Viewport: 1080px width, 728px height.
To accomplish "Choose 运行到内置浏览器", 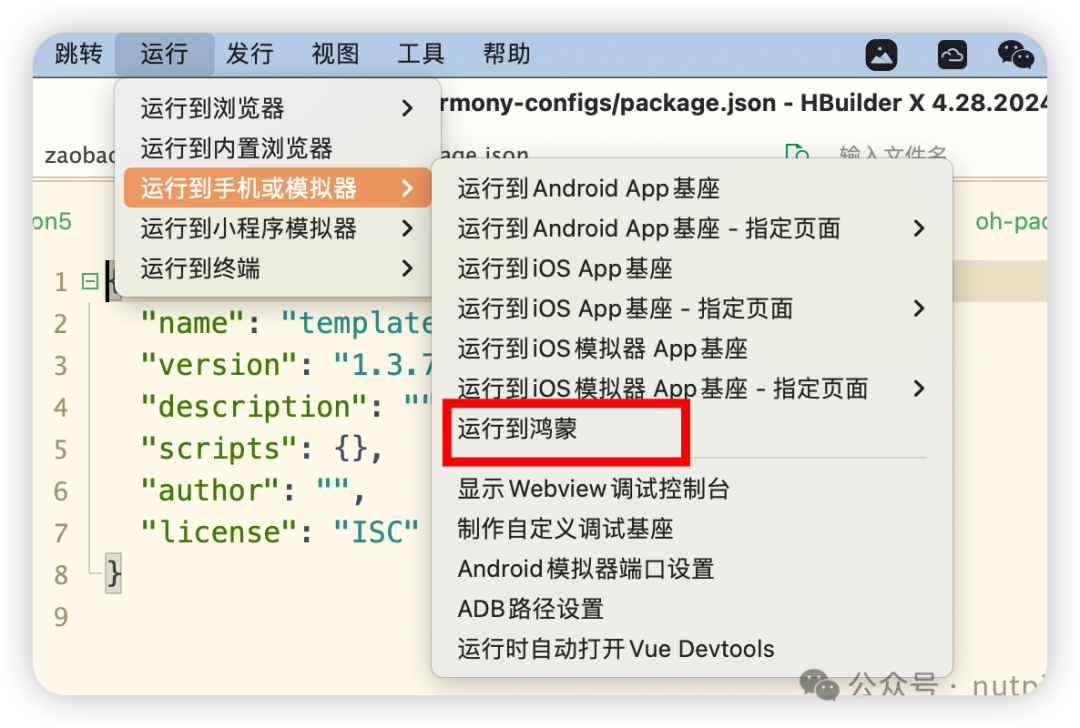I will [278, 148].
